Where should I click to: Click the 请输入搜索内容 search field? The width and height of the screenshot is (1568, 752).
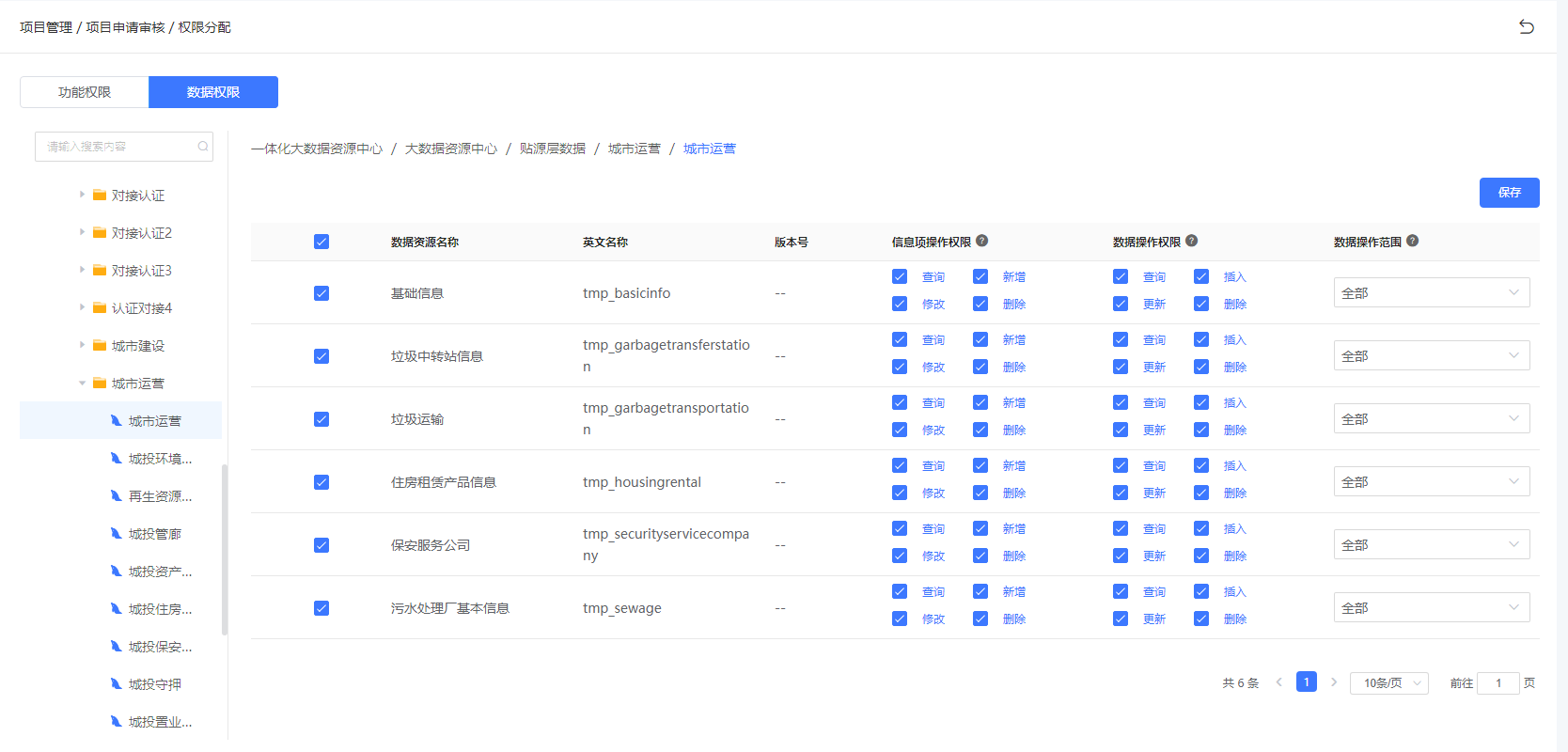pos(124,147)
